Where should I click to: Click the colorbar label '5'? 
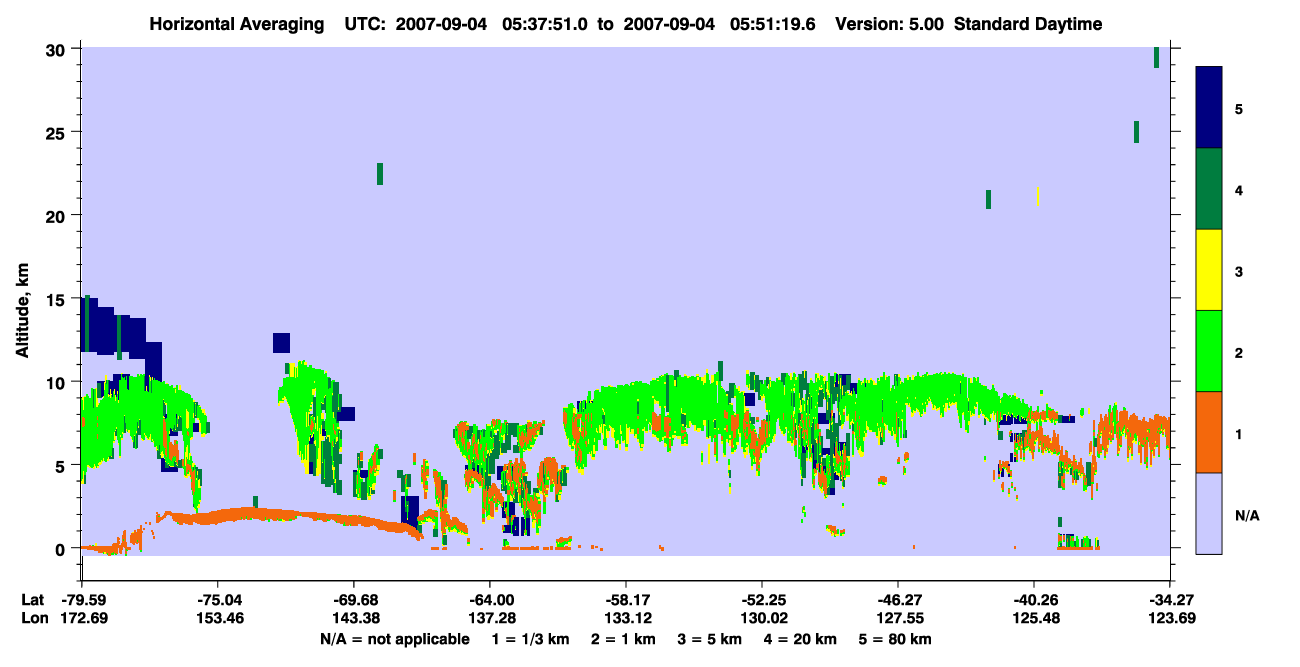point(1239,108)
